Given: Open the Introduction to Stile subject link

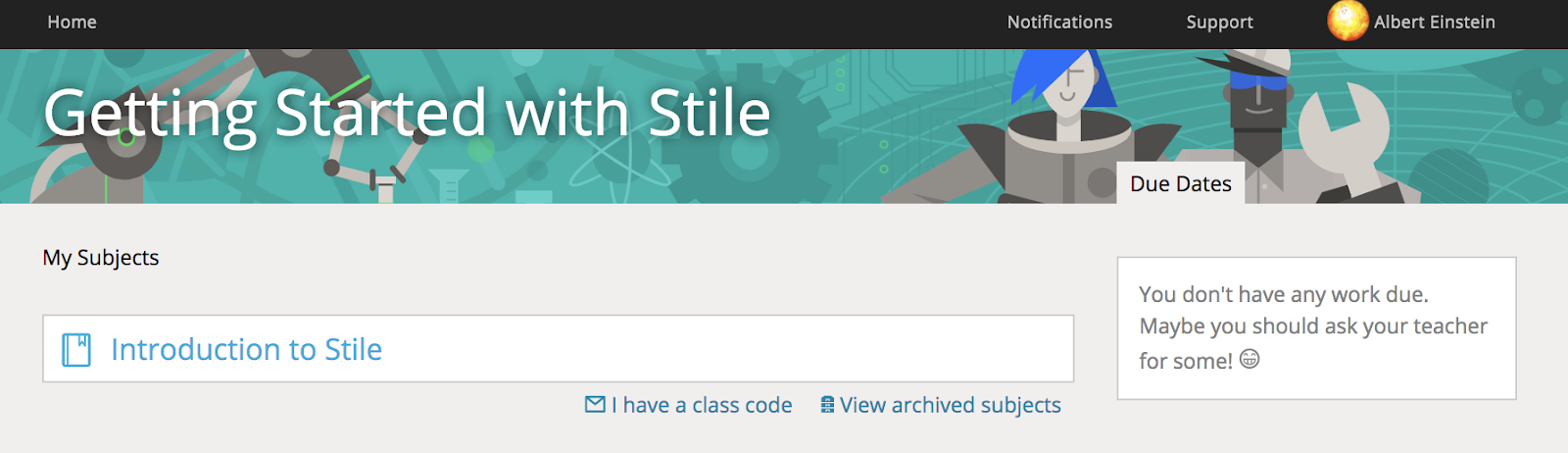Looking at the screenshot, I should (x=246, y=349).
